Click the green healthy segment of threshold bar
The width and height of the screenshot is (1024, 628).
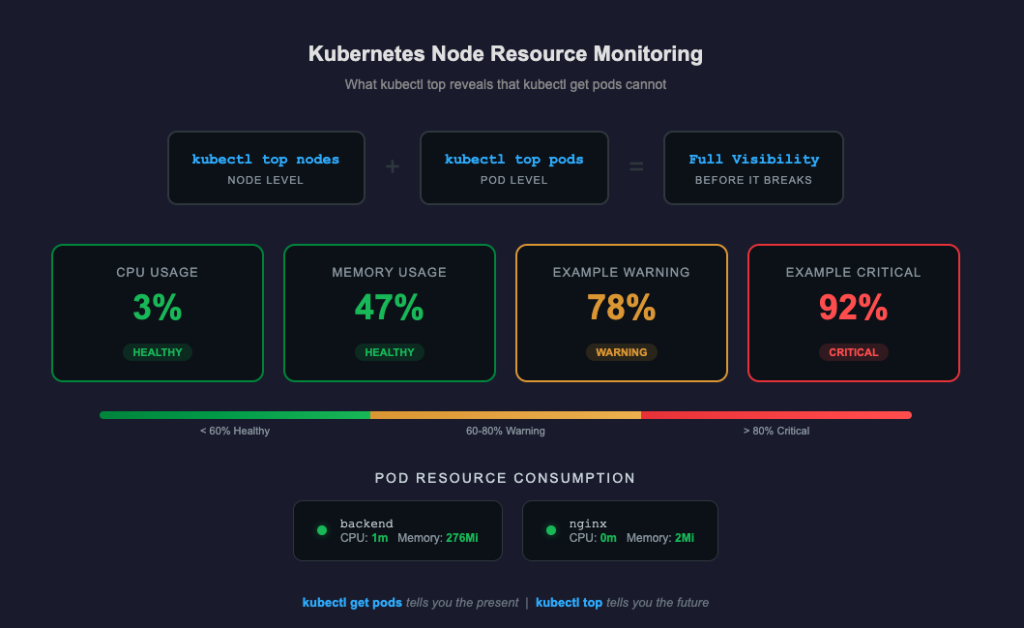[x=235, y=415]
